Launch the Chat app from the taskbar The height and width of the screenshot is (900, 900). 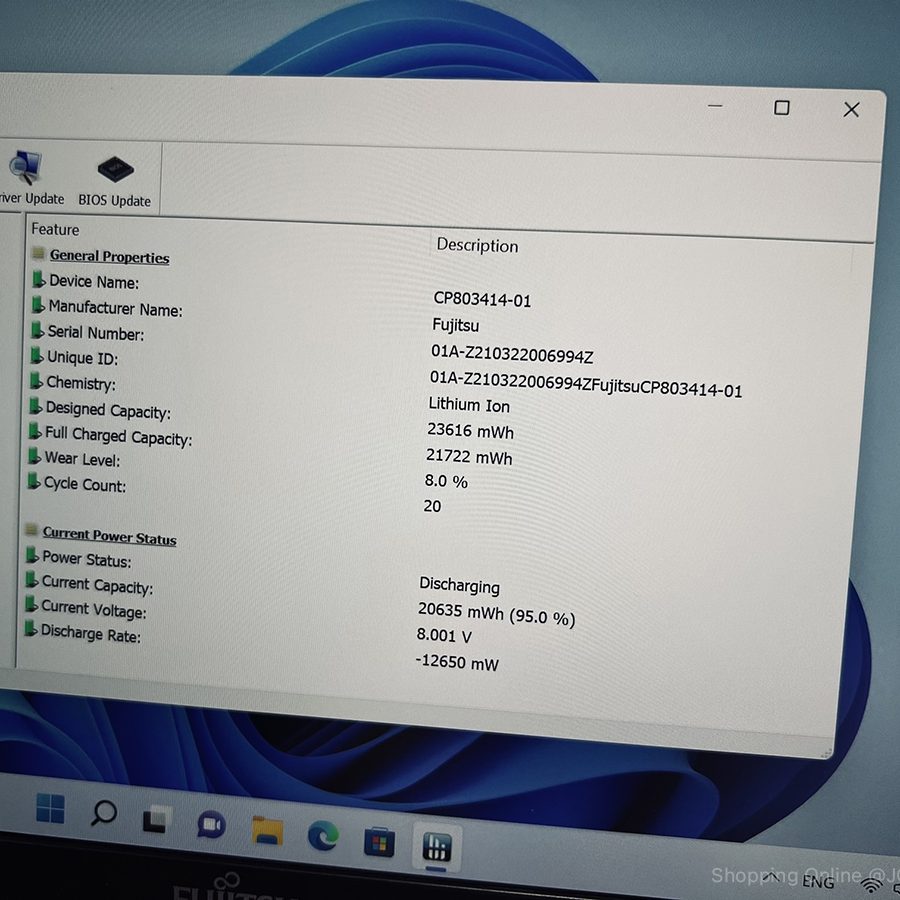pyautogui.click(x=212, y=825)
